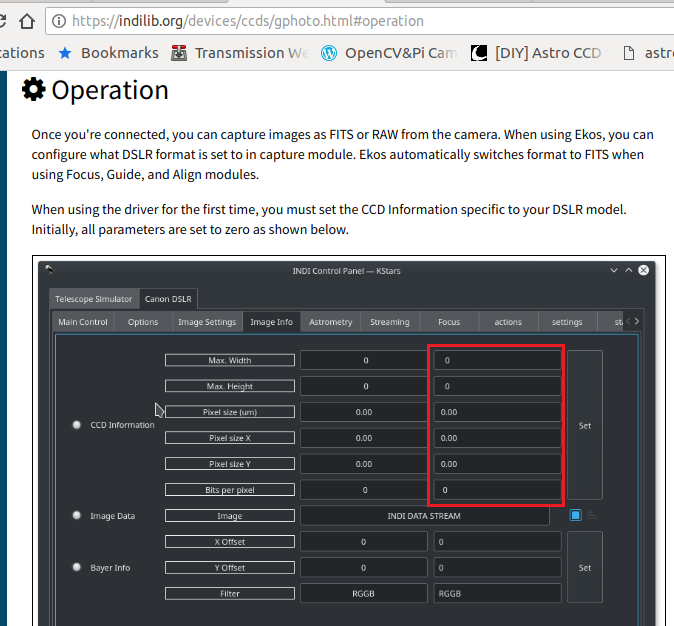
Task: Click the Pixel size Y label
Action: click(230, 464)
